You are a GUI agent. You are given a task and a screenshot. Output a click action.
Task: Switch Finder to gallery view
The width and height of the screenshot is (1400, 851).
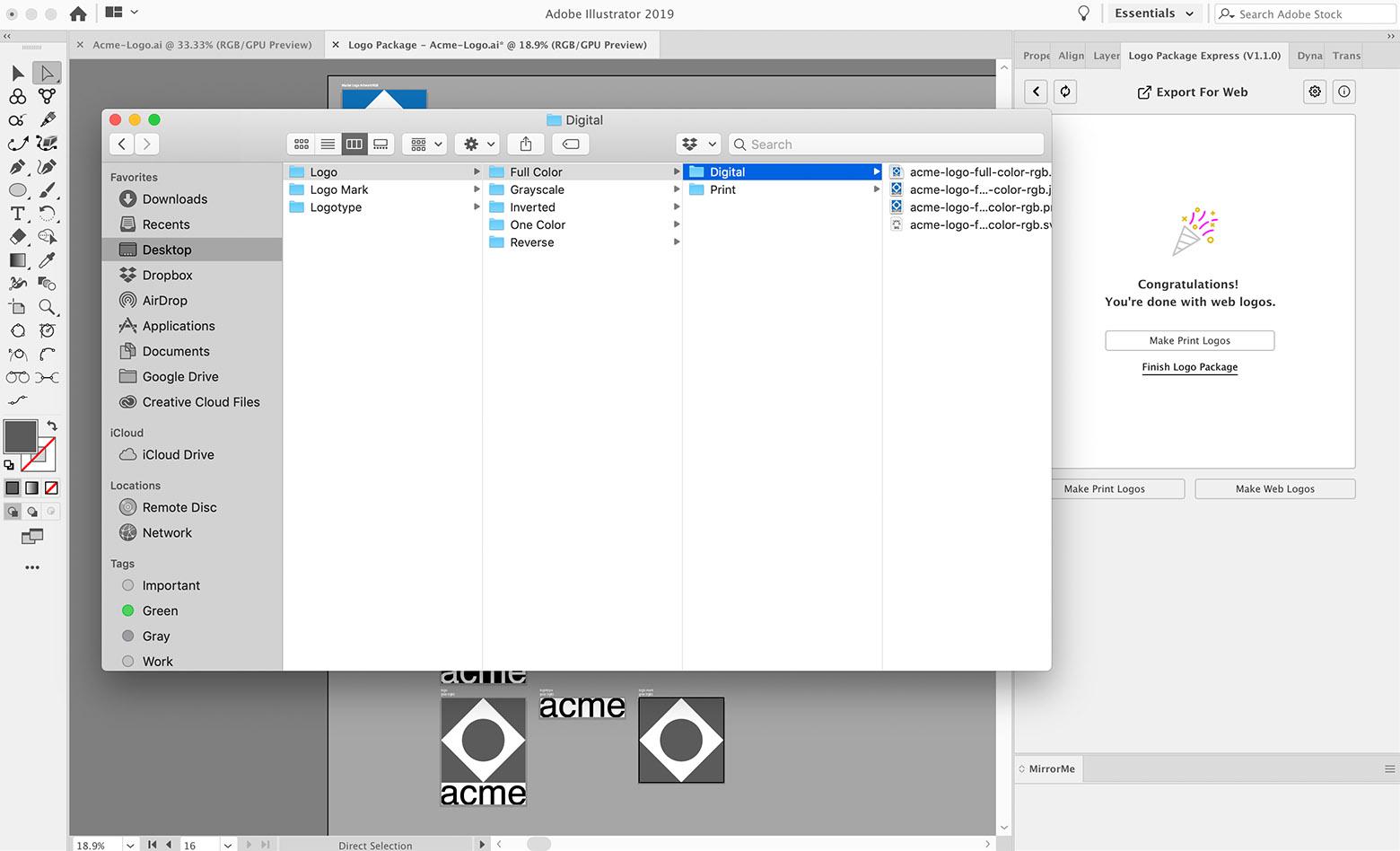click(x=381, y=144)
